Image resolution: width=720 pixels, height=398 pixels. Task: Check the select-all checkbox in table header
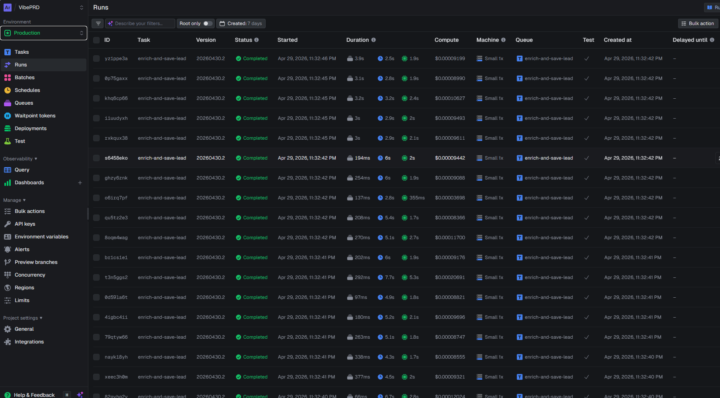tap(96, 40)
